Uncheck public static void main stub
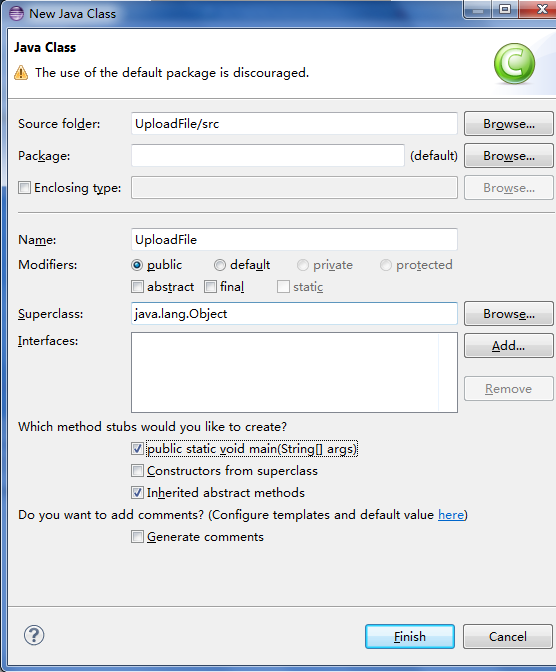 pyautogui.click(x=137, y=449)
